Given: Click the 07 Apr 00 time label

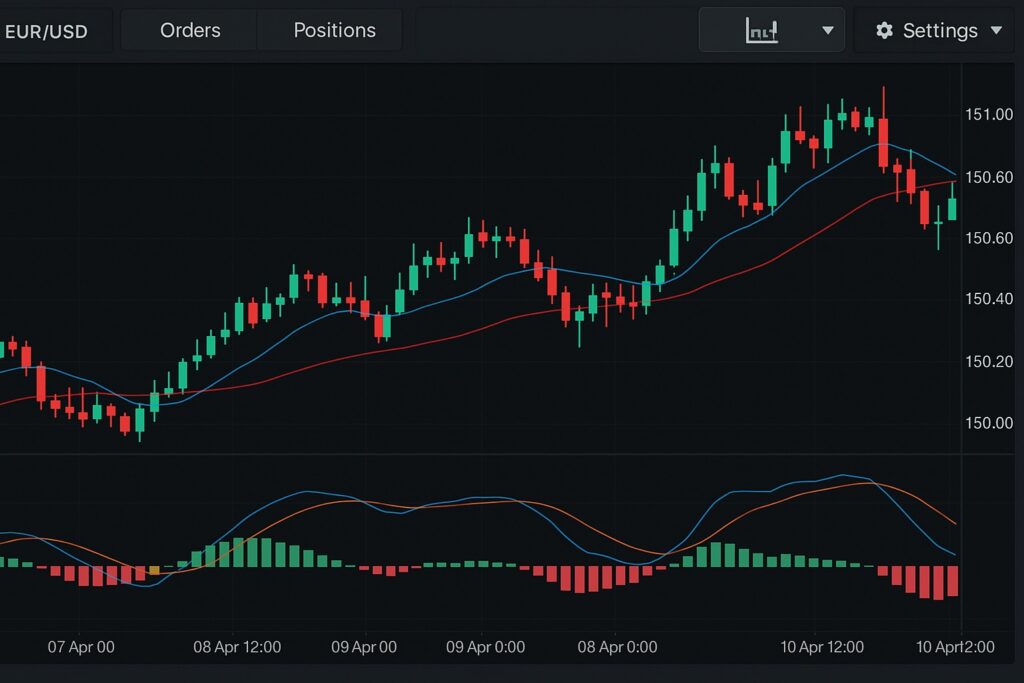Looking at the screenshot, I should click(81, 647).
